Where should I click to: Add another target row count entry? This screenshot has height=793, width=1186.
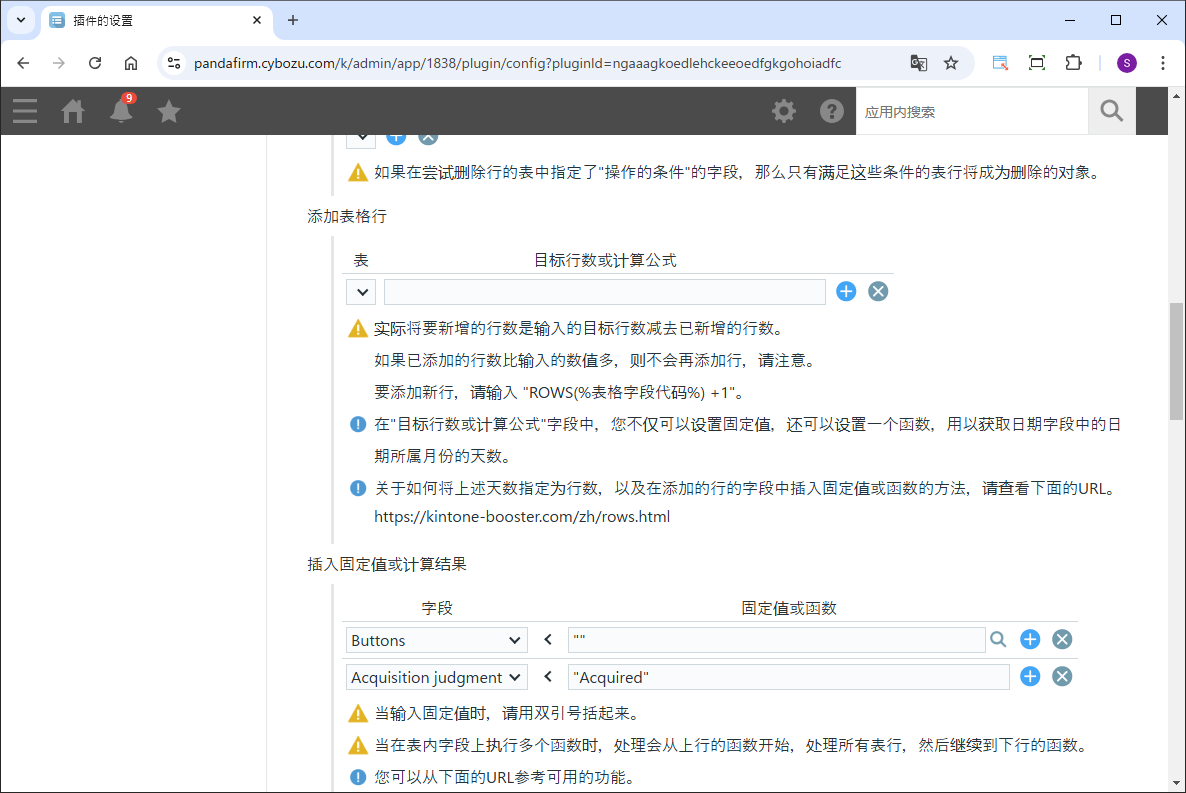(x=846, y=291)
